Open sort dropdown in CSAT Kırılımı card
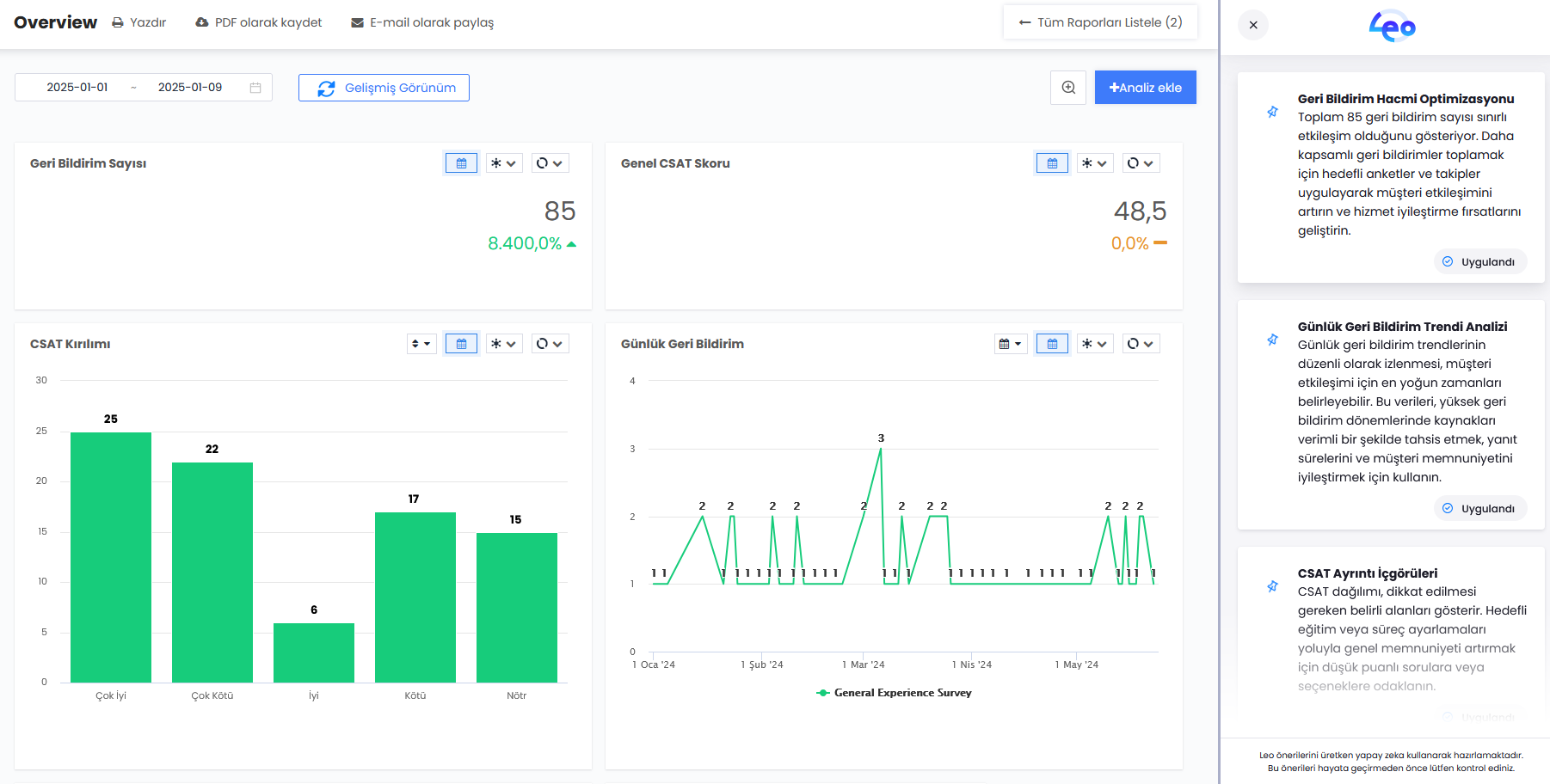 coord(421,344)
